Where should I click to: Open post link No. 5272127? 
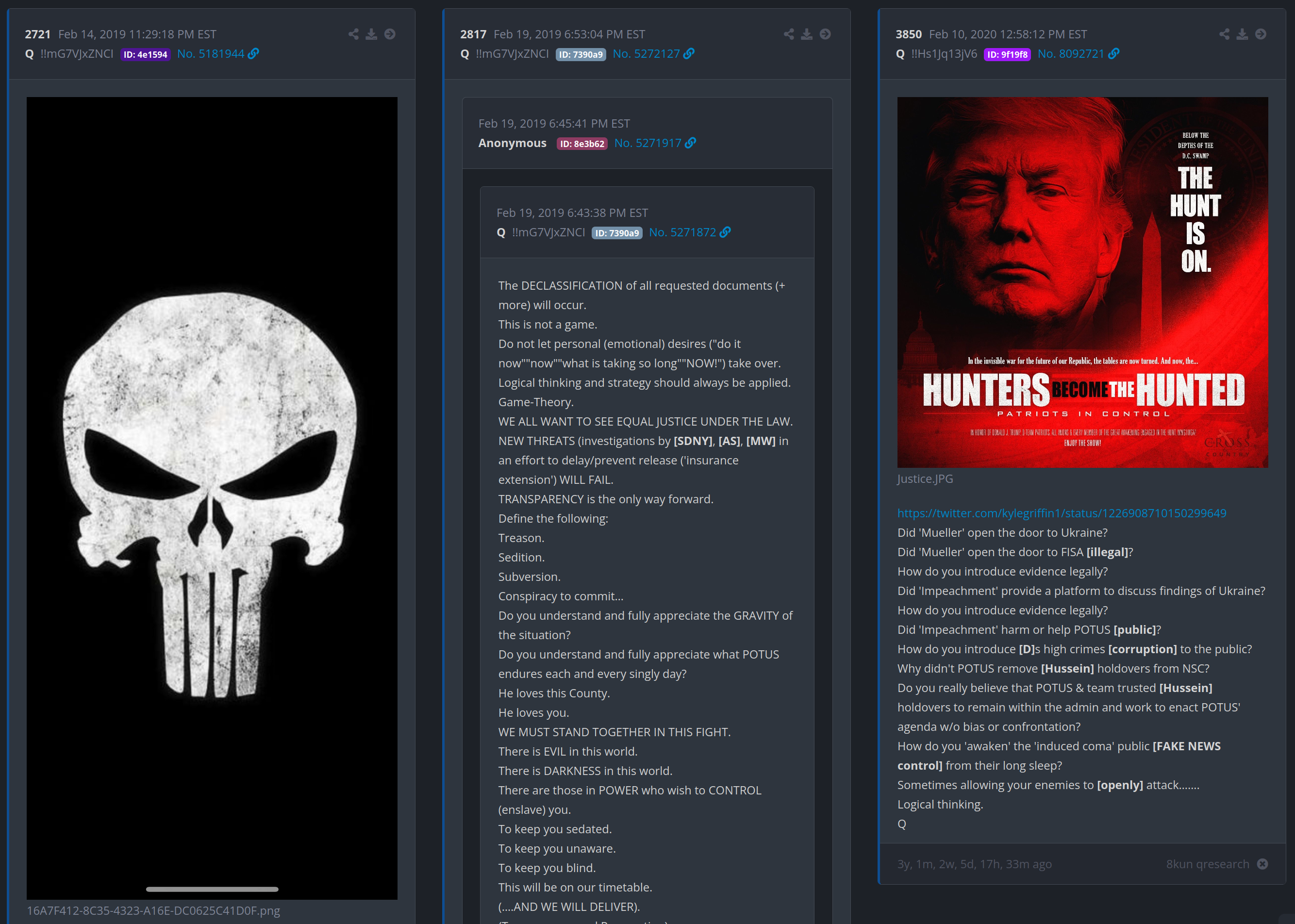pos(647,53)
